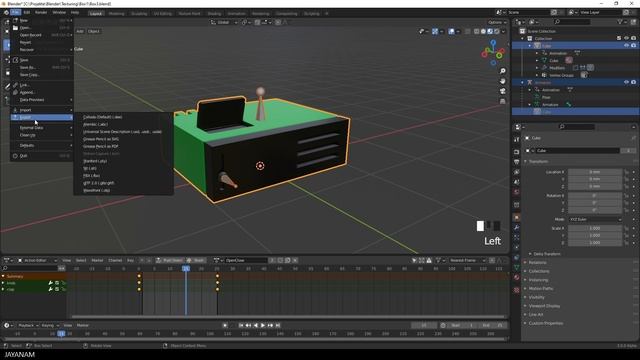Open the Import submenu in File menu
This screenshot has width=640, height=360.
pos(42,110)
